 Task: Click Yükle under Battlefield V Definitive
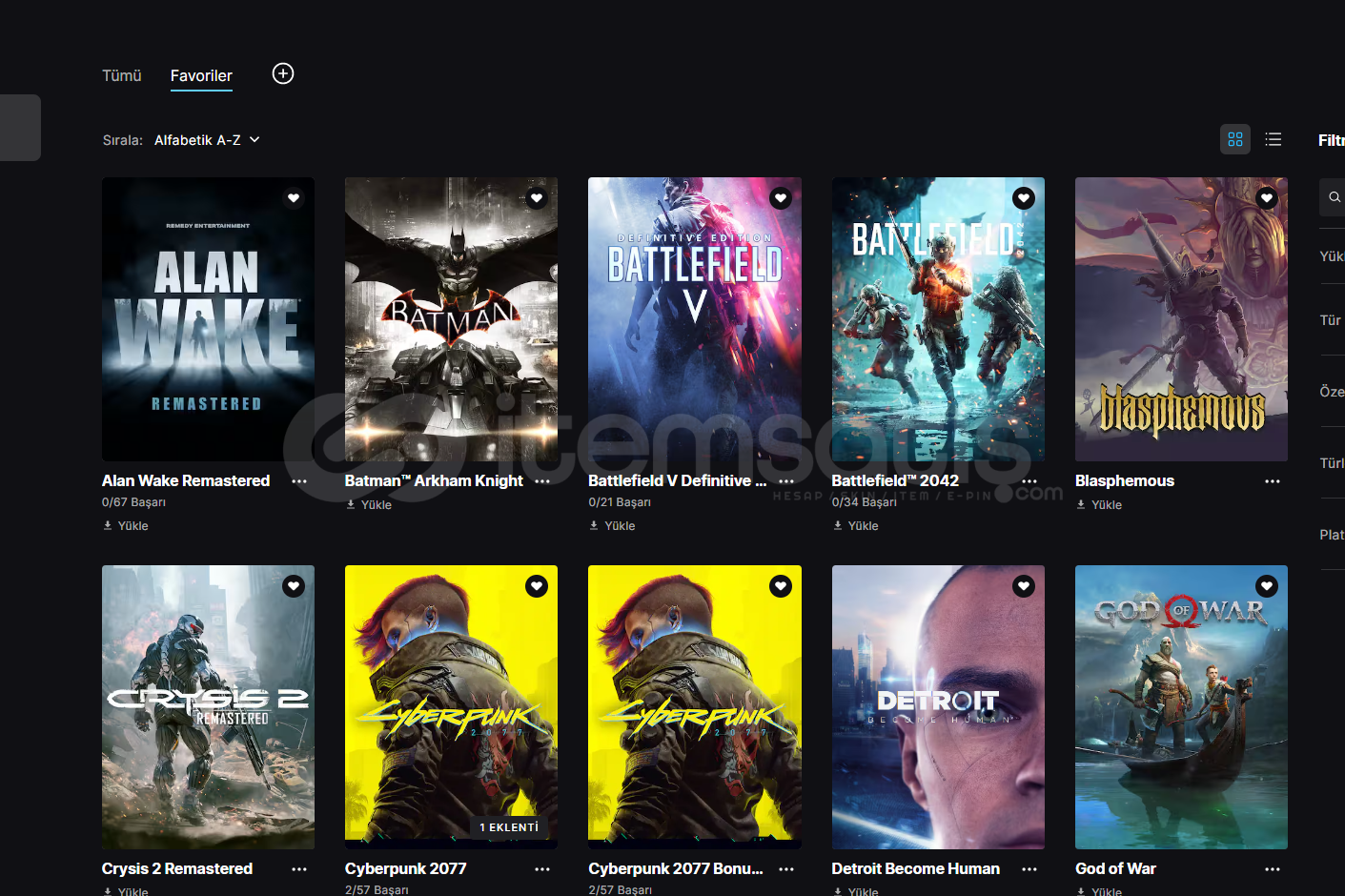coord(612,525)
